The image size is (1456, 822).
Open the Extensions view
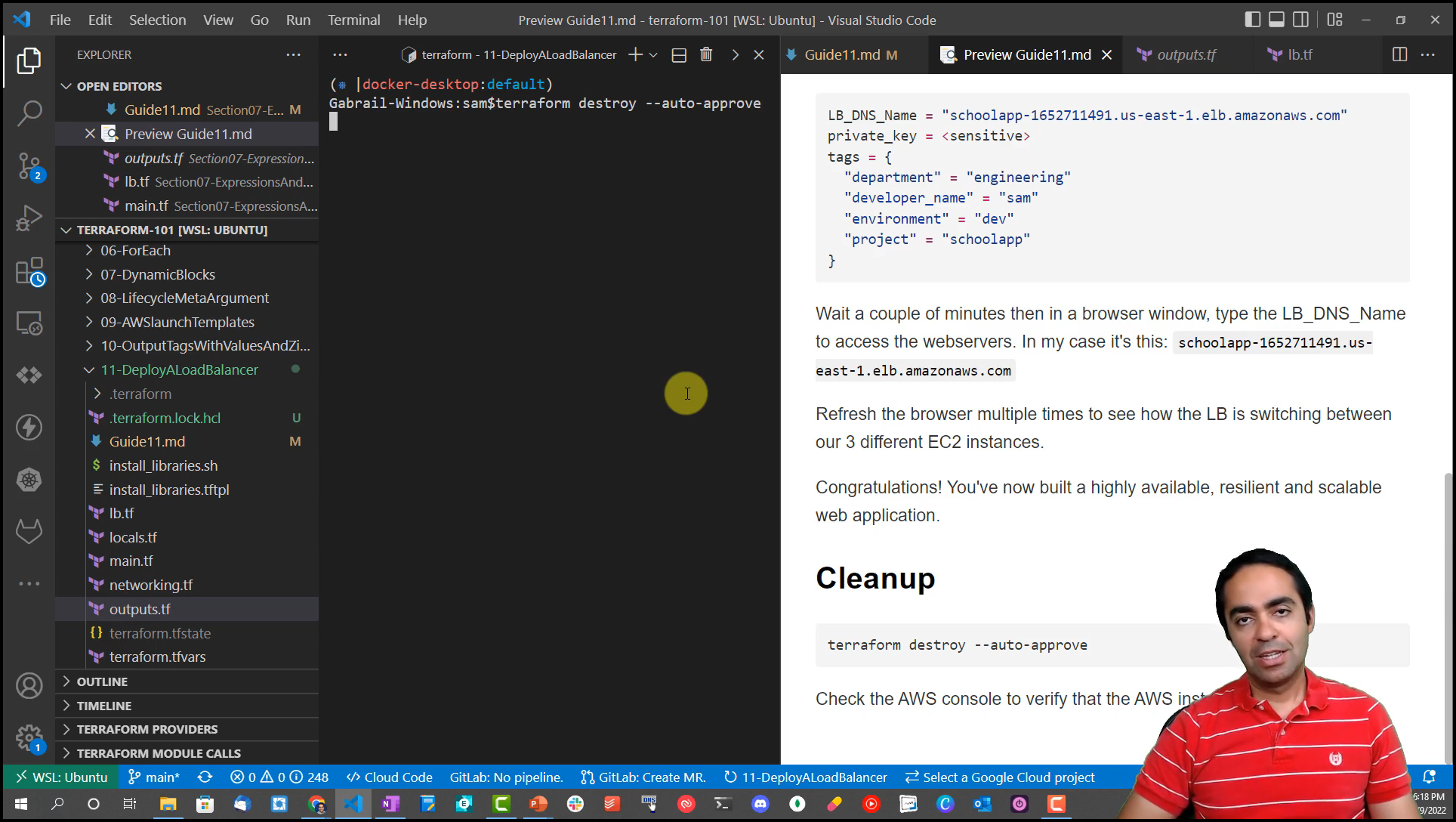[x=29, y=271]
